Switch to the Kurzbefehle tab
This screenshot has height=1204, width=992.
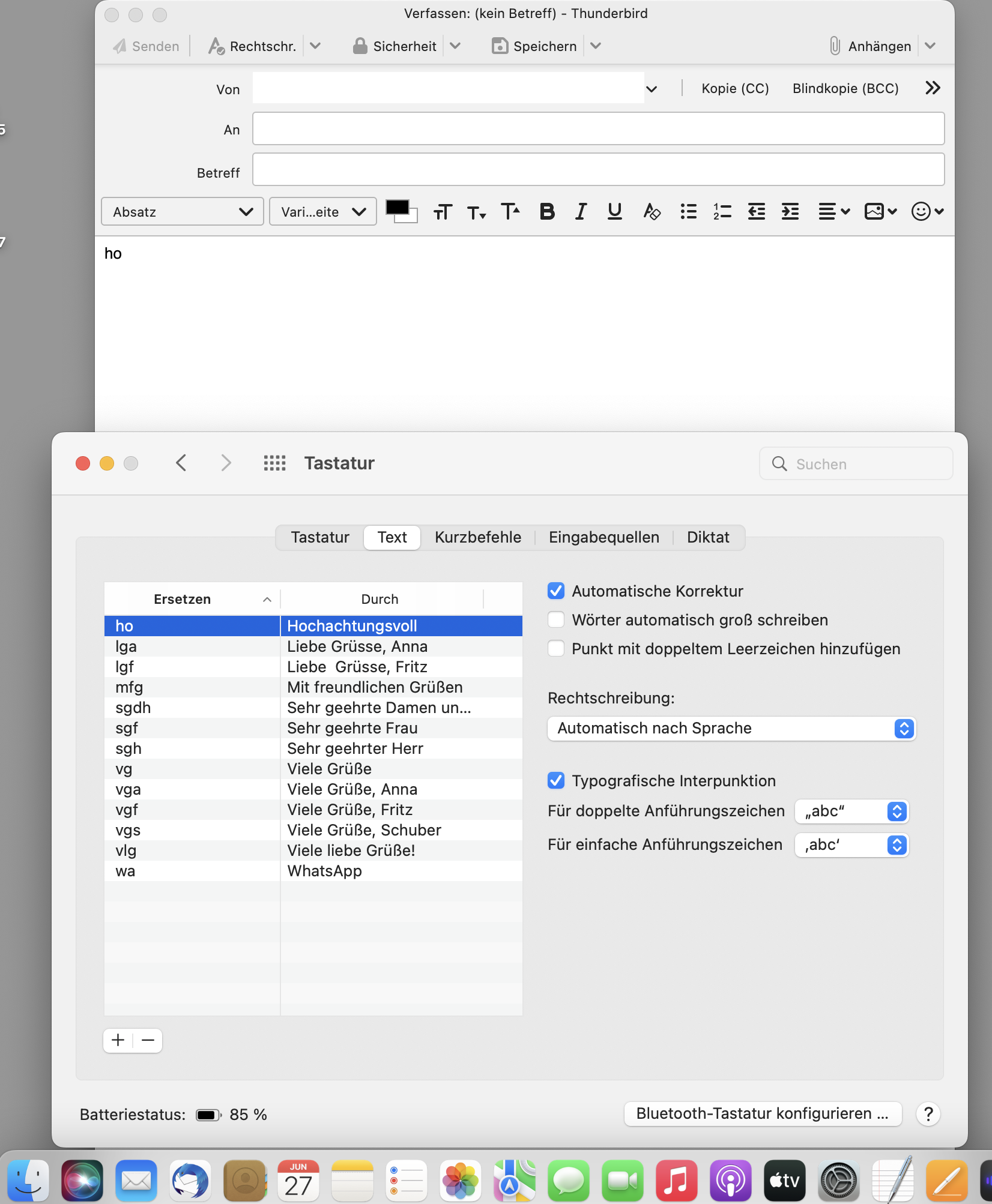(477, 537)
